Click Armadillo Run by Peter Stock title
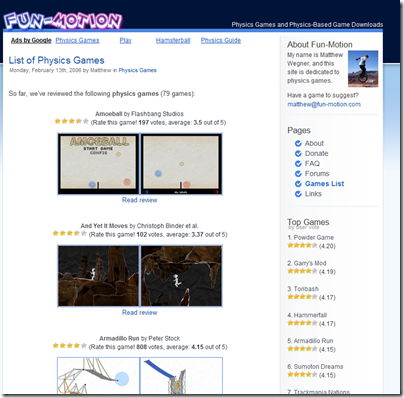The image size is (404, 398). pos(140,338)
